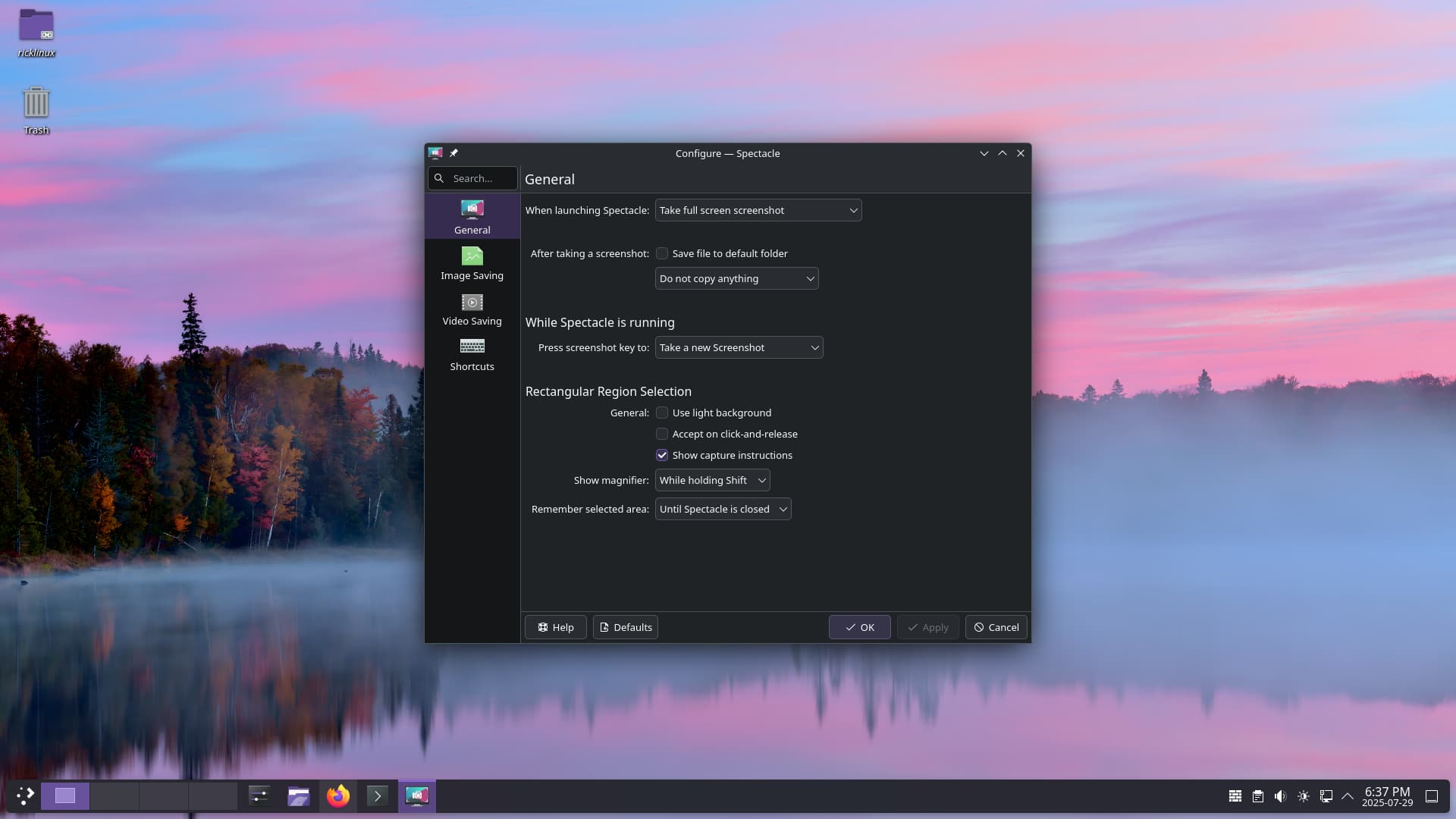The image size is (1456, 819).
Task: Click the Help button
Action: [555, 627]
